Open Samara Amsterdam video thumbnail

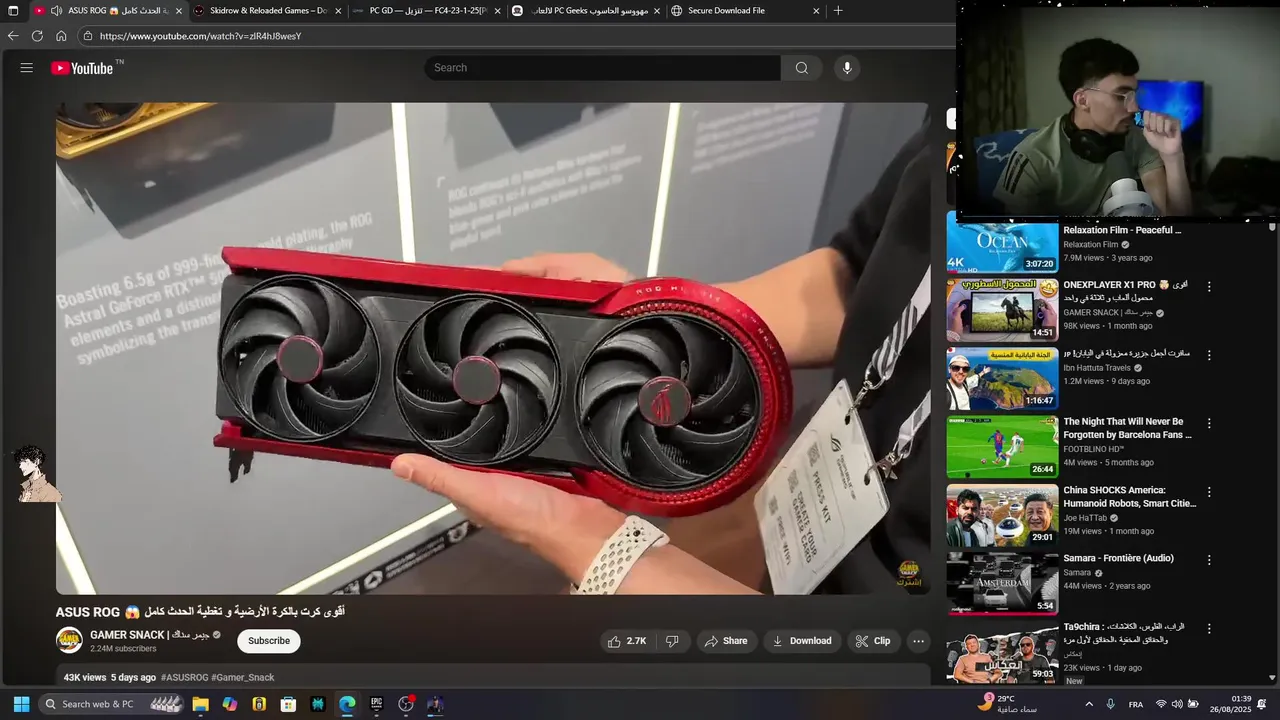(1002, 584)
